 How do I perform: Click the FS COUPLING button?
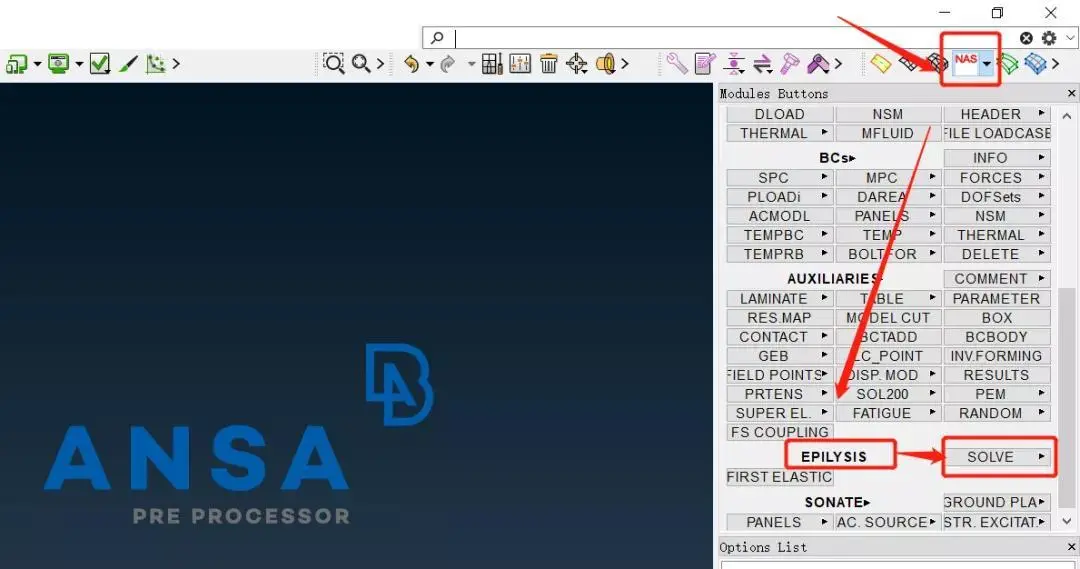[780, 432]
